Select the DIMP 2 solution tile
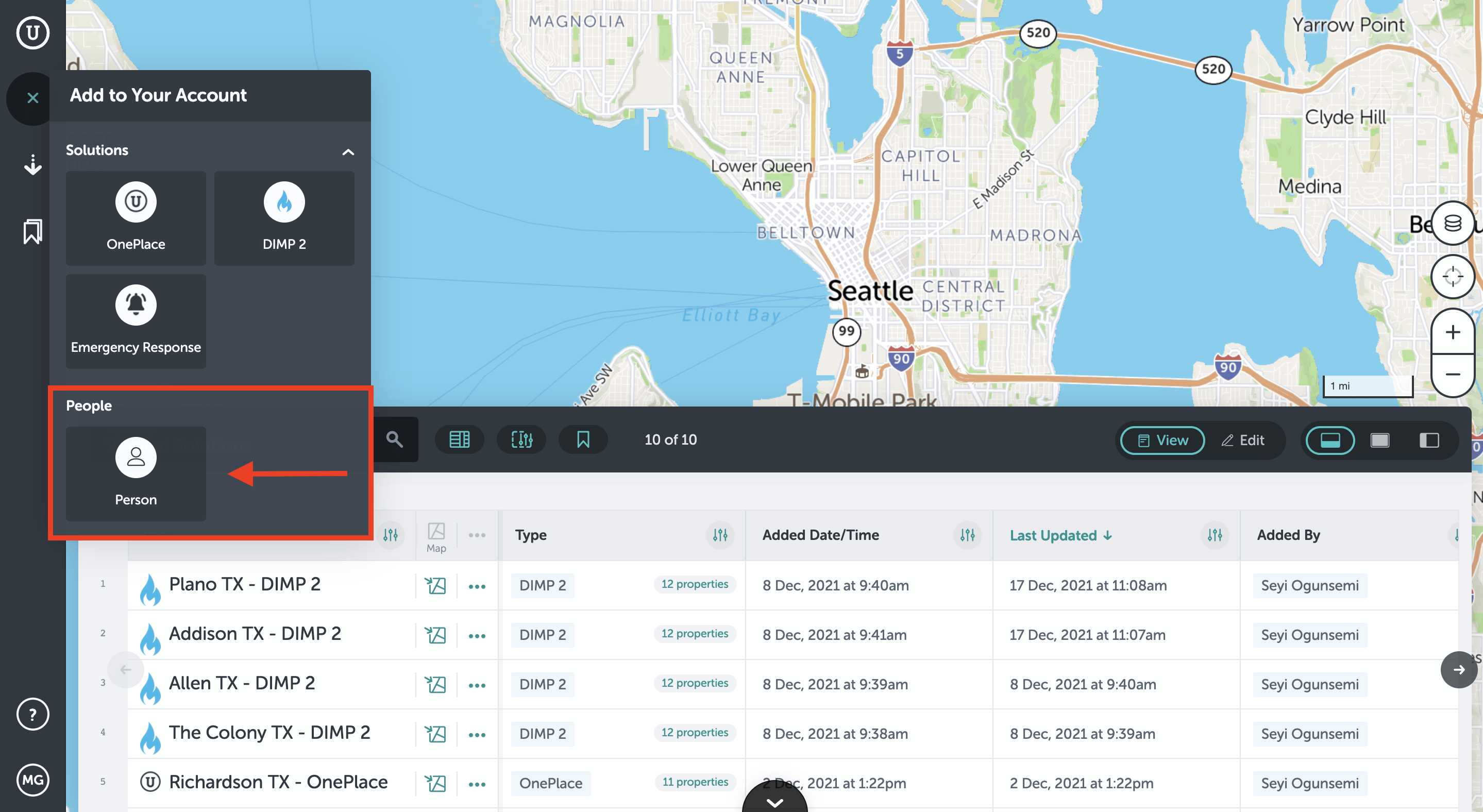This screenshot has height=812, width=1483. tap(284, 217)
